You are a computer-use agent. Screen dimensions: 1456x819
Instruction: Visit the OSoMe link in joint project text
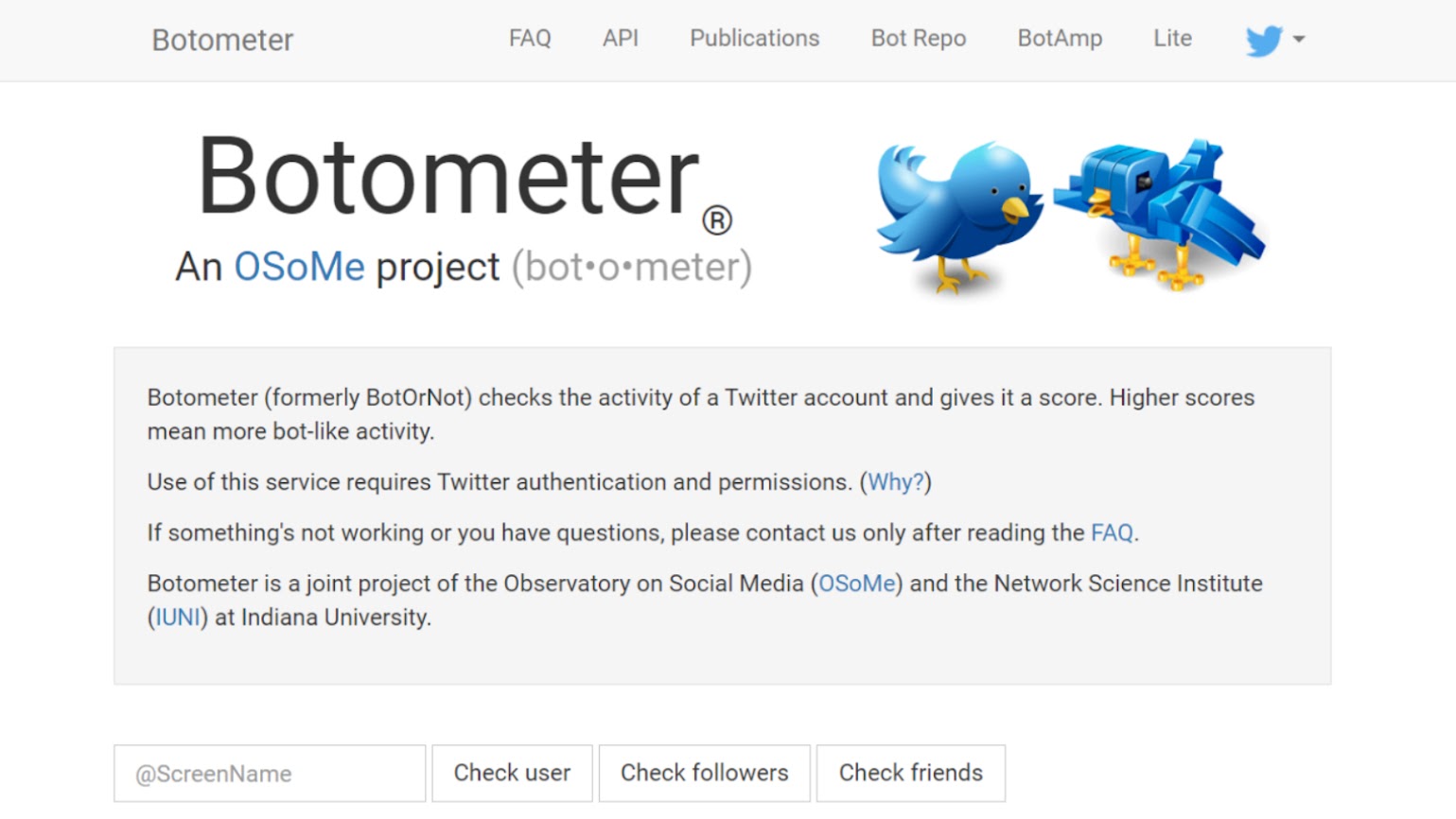click(857, 584)
